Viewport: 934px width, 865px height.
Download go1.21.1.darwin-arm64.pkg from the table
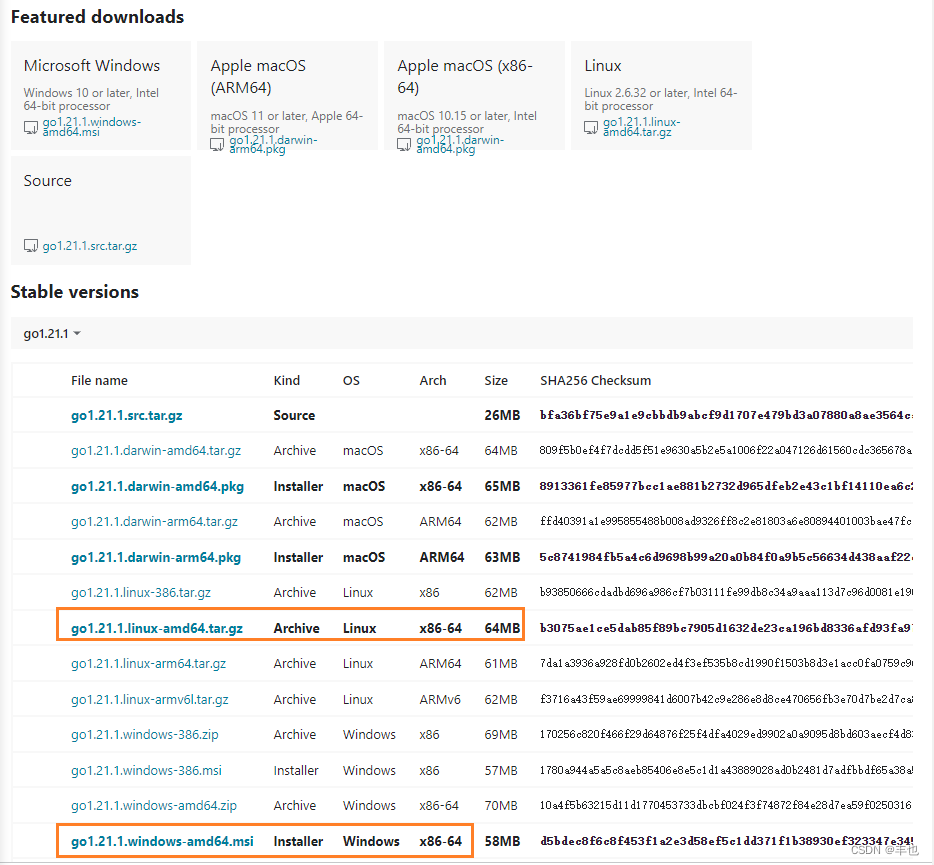[156, 557]
